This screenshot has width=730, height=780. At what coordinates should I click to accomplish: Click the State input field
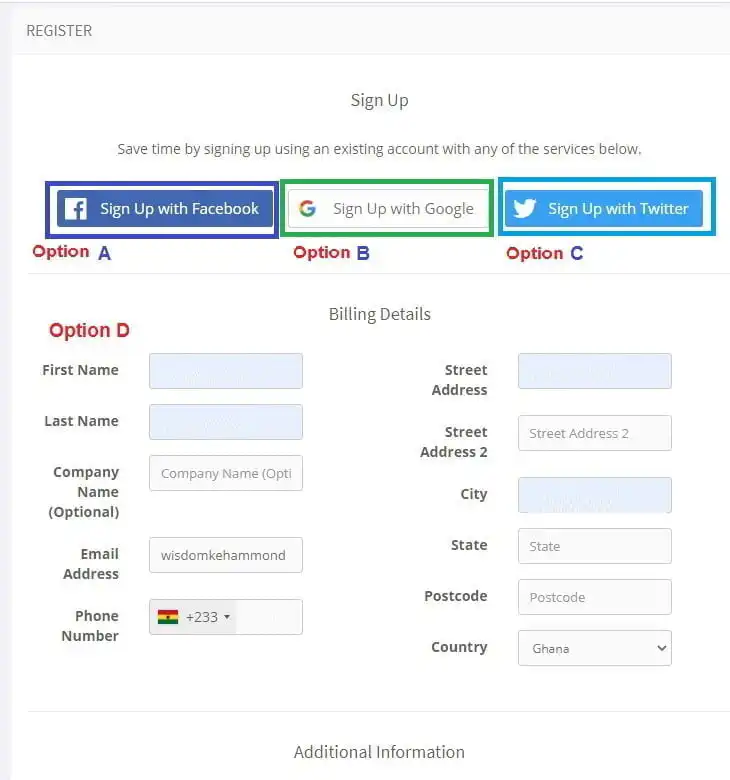point(594,546)
